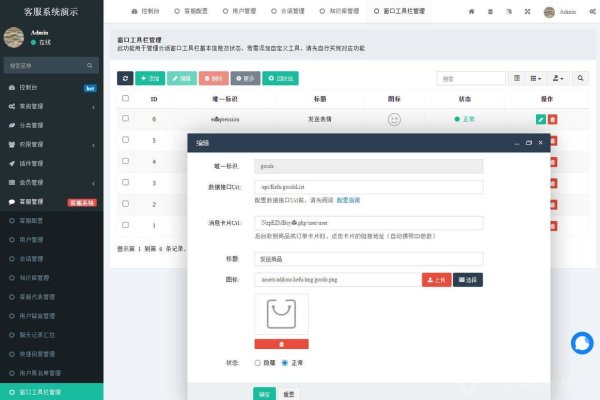Click the 数据接口Url input field
This screenshot has height=400, width=600.
click(368, 187)
